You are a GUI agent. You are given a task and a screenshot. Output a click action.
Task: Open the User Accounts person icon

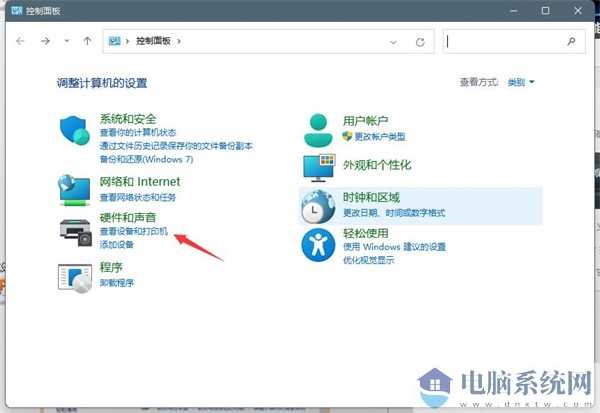tap(318, 130)
